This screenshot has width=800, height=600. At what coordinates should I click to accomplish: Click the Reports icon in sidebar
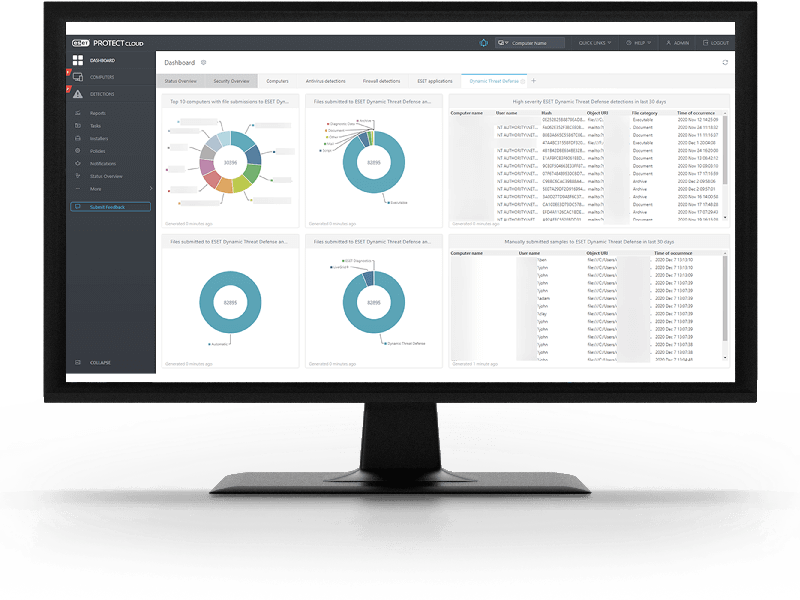(77, 113)
